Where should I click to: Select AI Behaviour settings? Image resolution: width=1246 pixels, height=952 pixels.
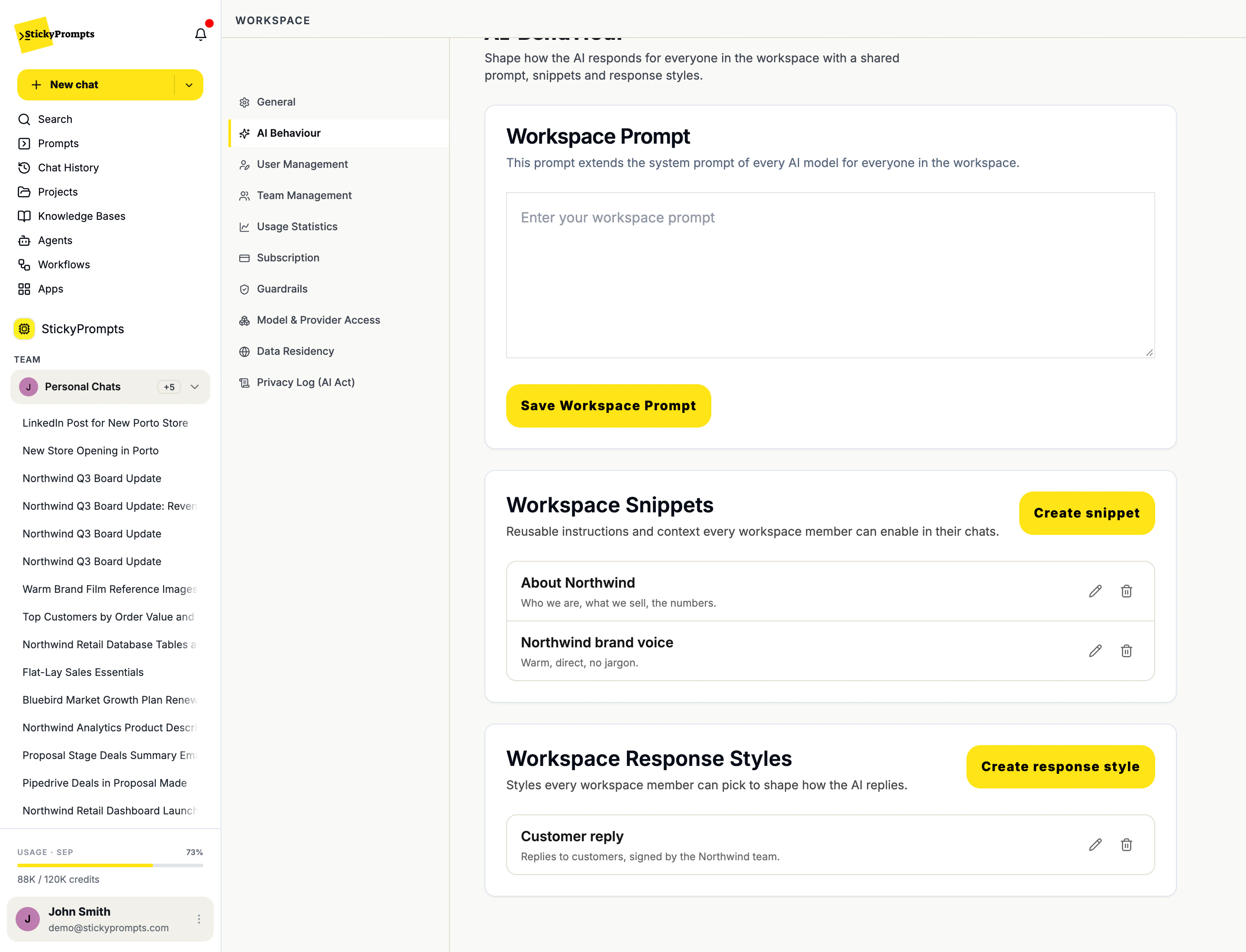coord(339,133)
